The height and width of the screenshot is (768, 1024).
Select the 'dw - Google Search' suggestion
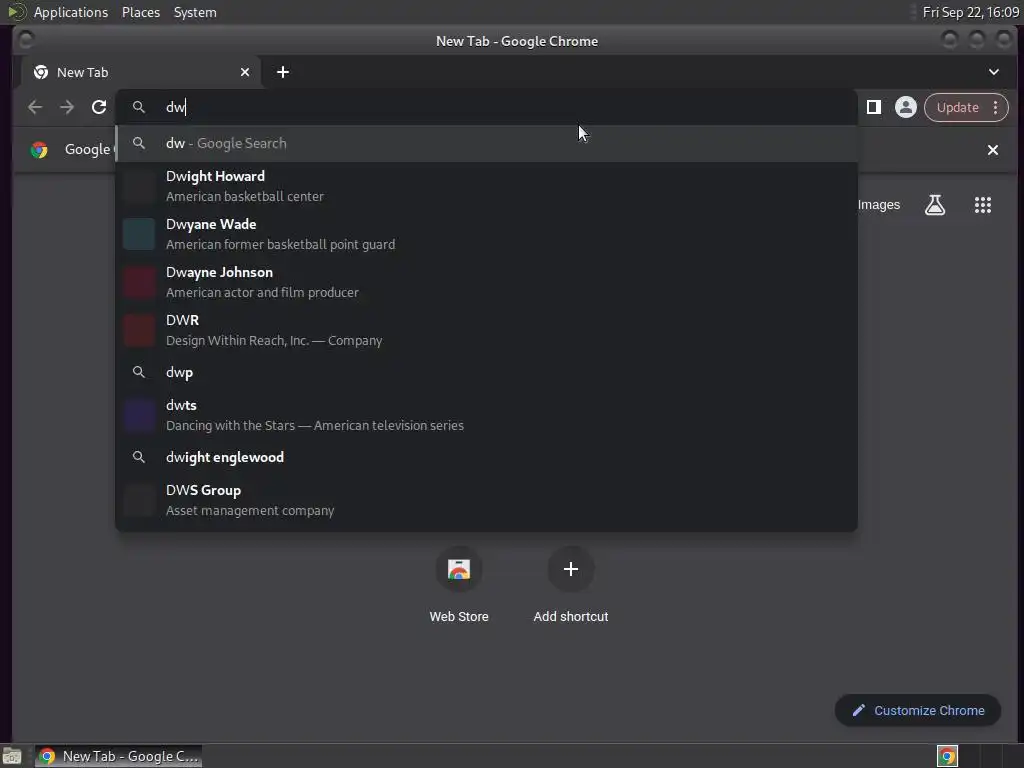487,143
